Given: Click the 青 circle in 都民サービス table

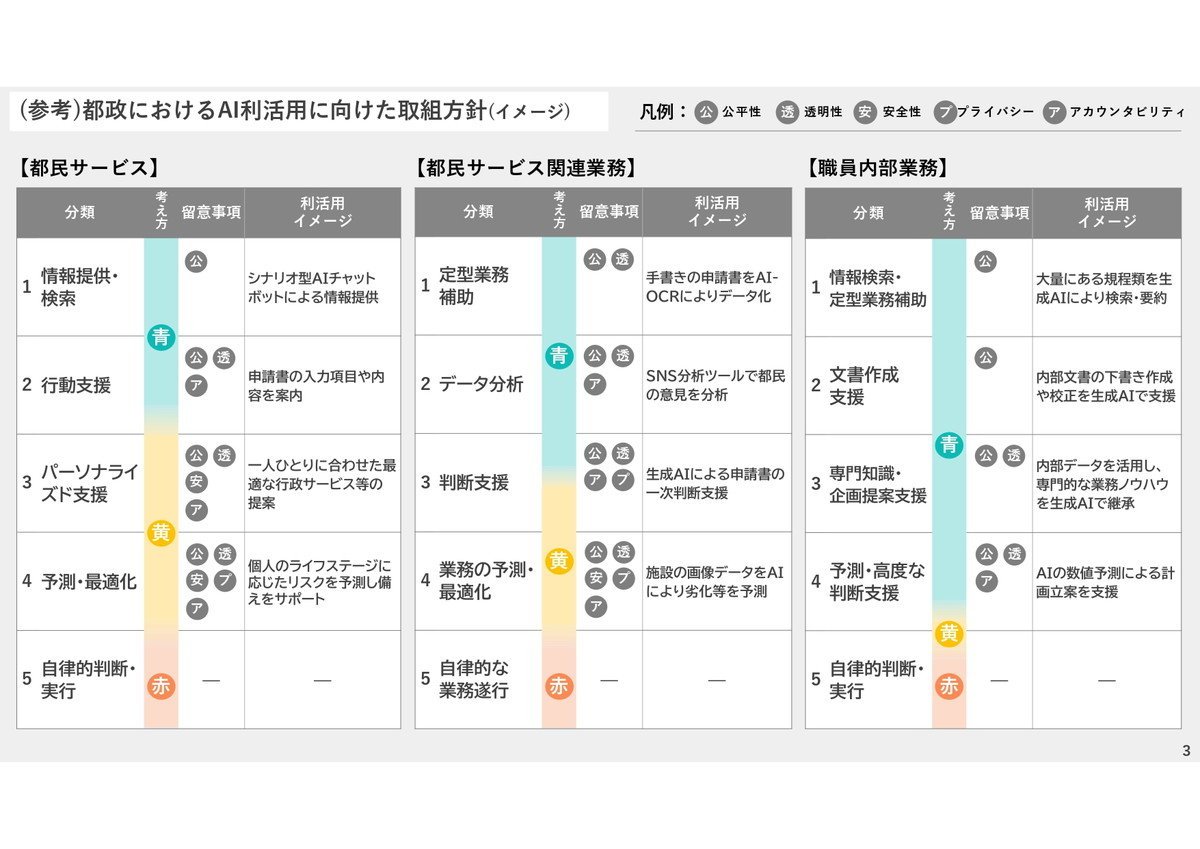Looking at the screenshot, I should pos(161,337).
